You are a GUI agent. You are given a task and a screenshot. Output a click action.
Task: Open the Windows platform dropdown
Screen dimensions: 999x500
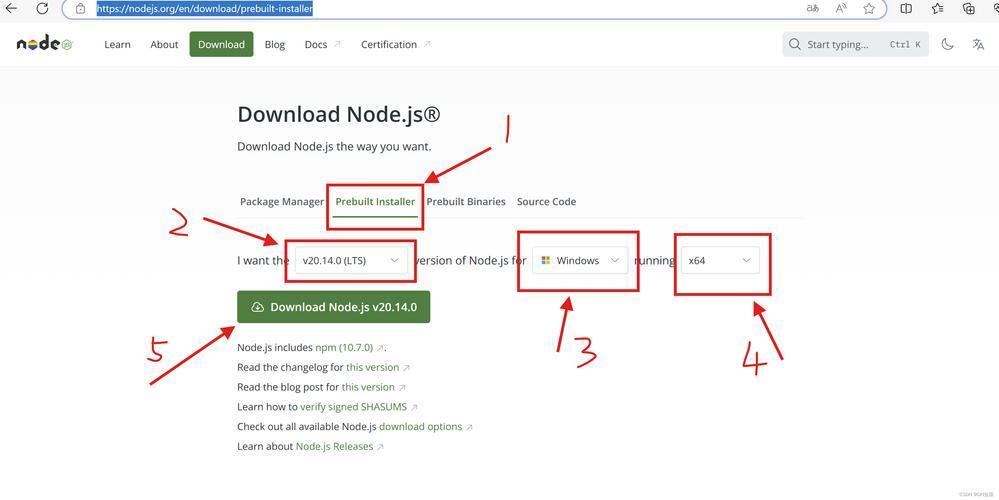coord(580,261)
